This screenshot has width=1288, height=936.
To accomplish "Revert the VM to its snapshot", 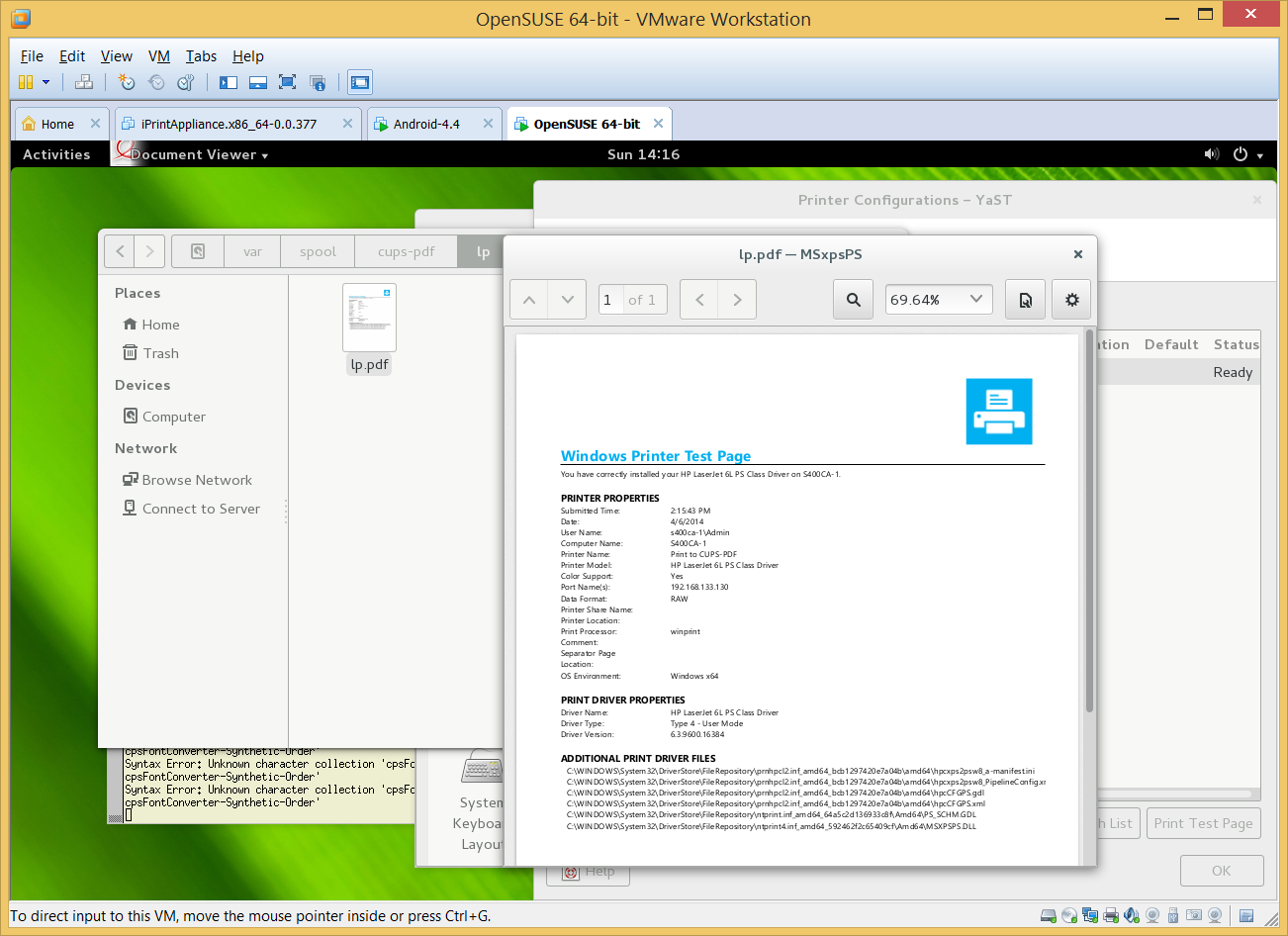I will point(155,82).
